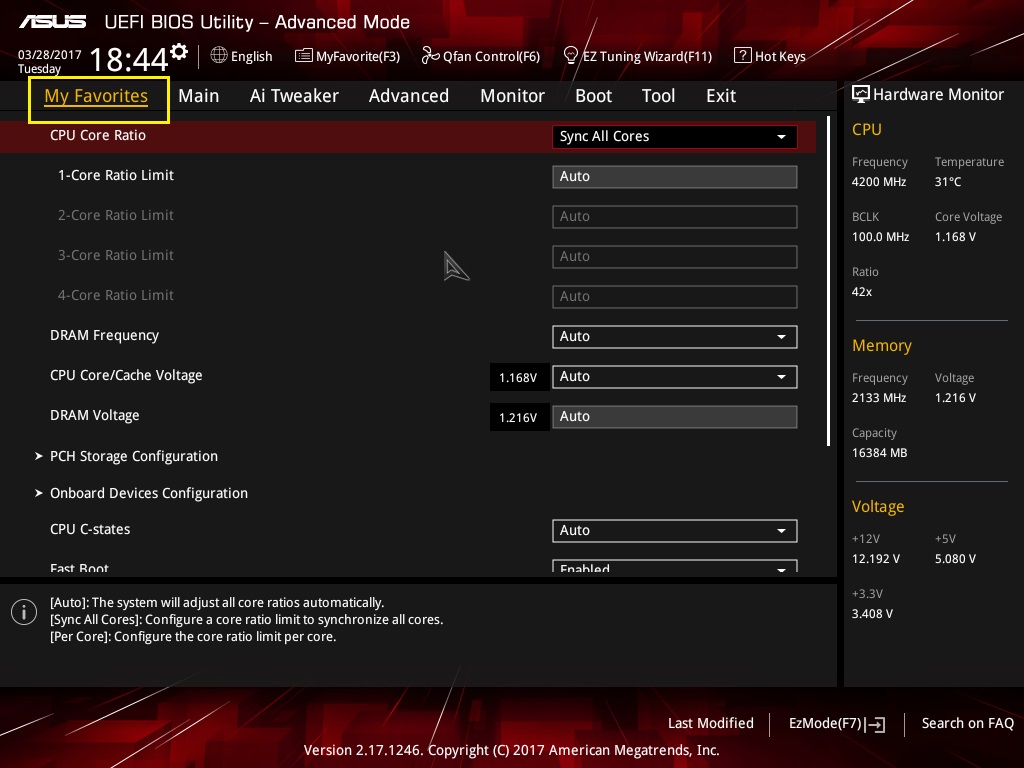Click the 3-Core Ratio Limit field
Screen dimensions: 1024x768
675,257
